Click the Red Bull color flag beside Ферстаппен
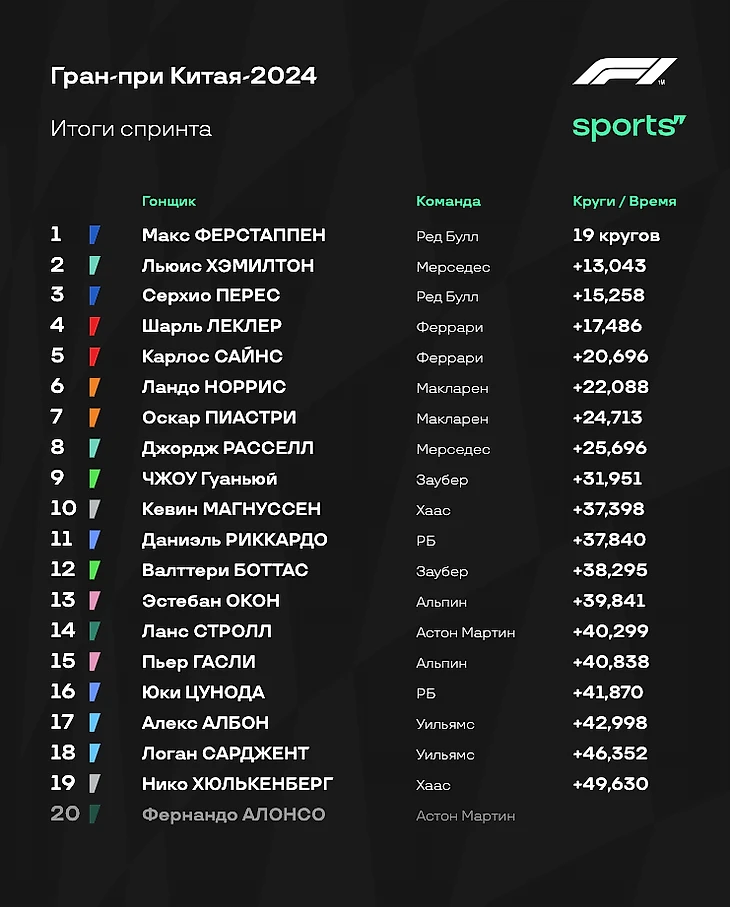 pyautogui.click(x=94, y=235)
